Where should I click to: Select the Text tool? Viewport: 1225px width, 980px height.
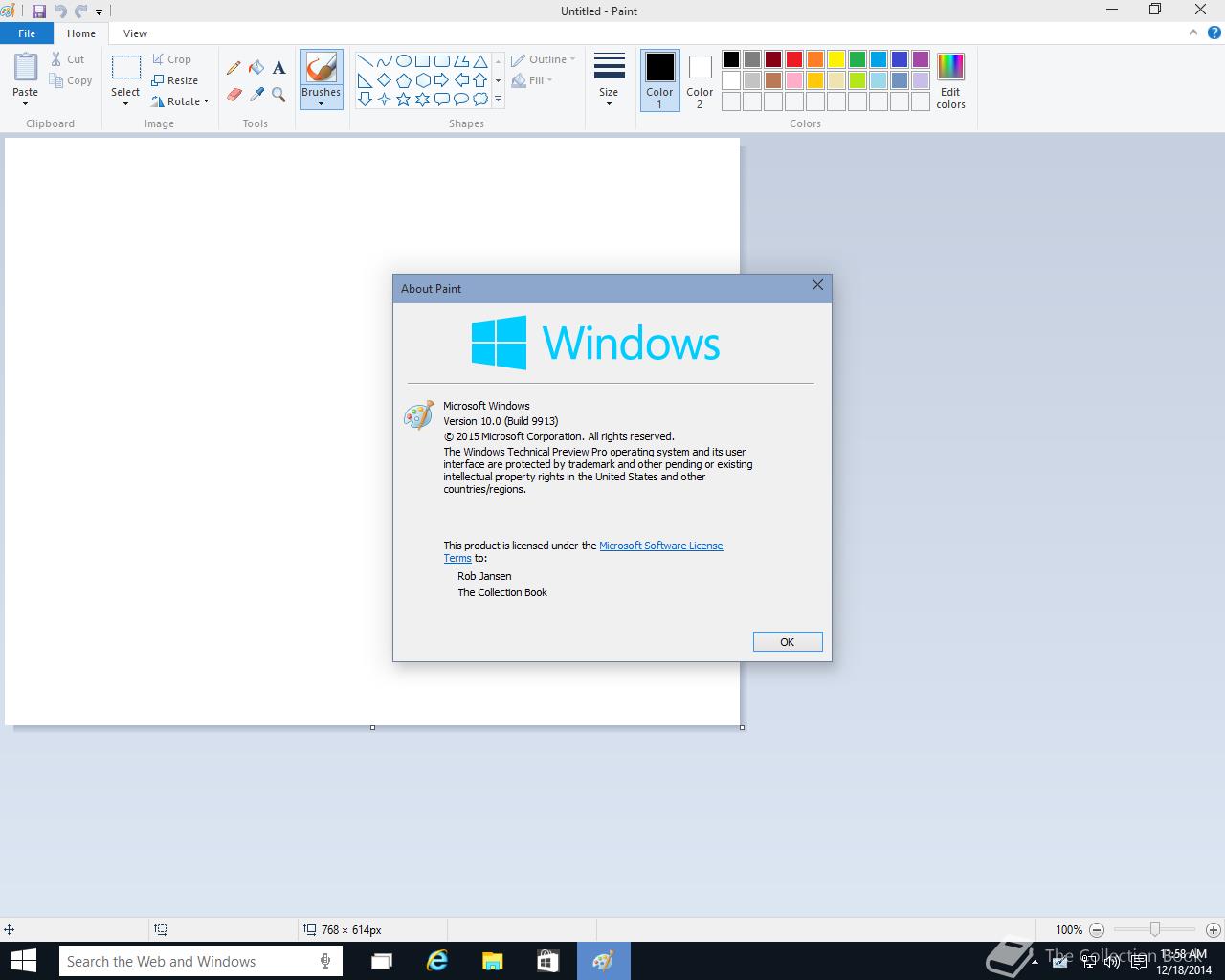(278, 68)
